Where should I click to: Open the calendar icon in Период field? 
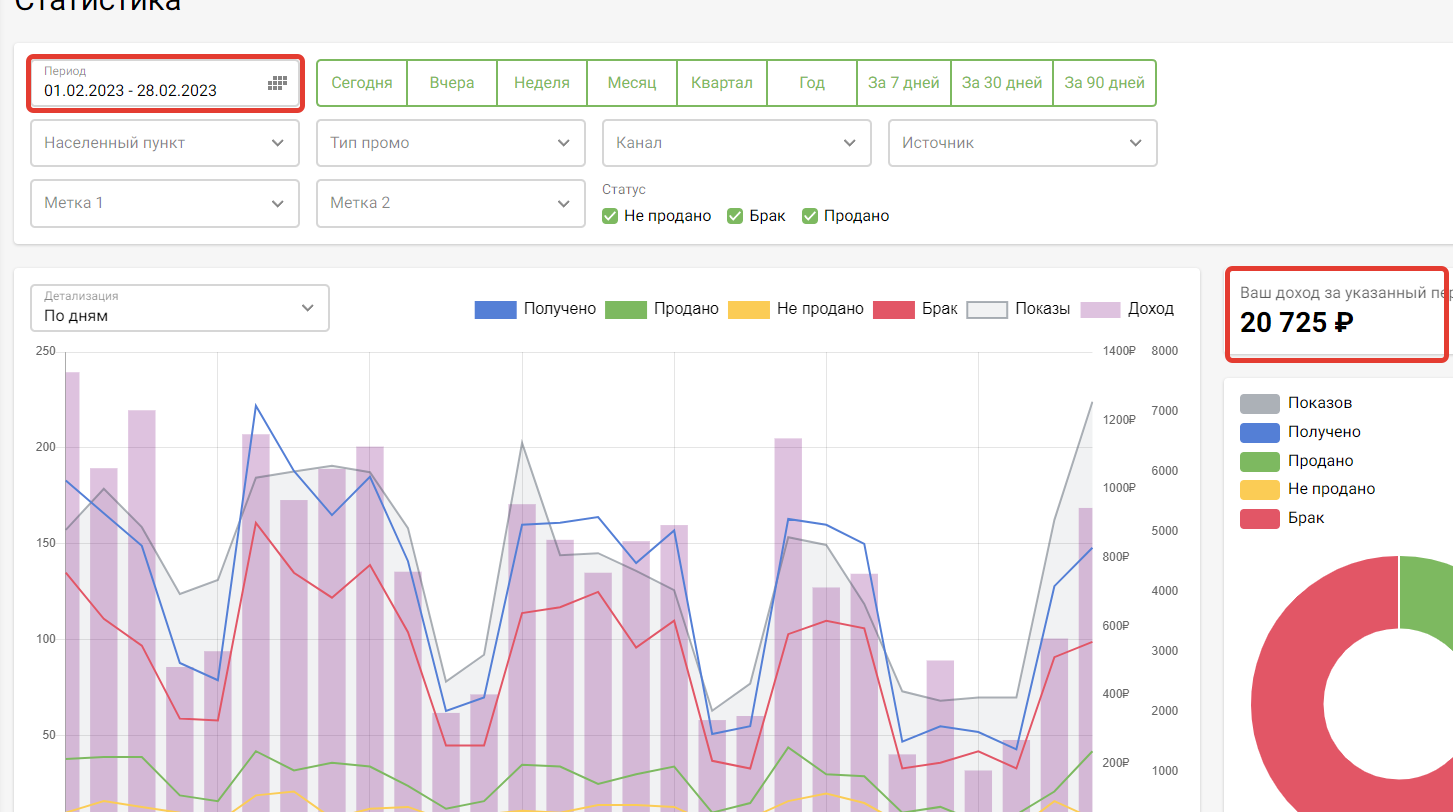[277, 83]
